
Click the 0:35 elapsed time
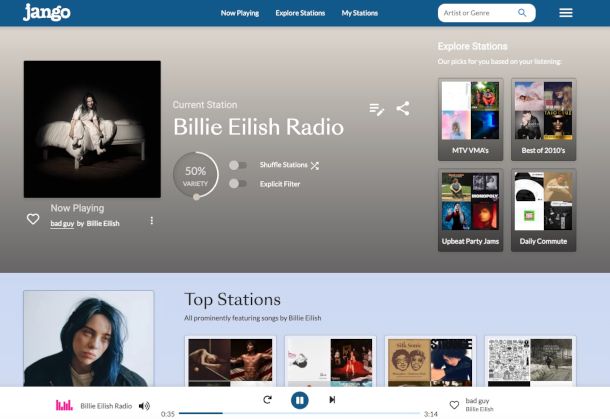(x=168, y=414)
